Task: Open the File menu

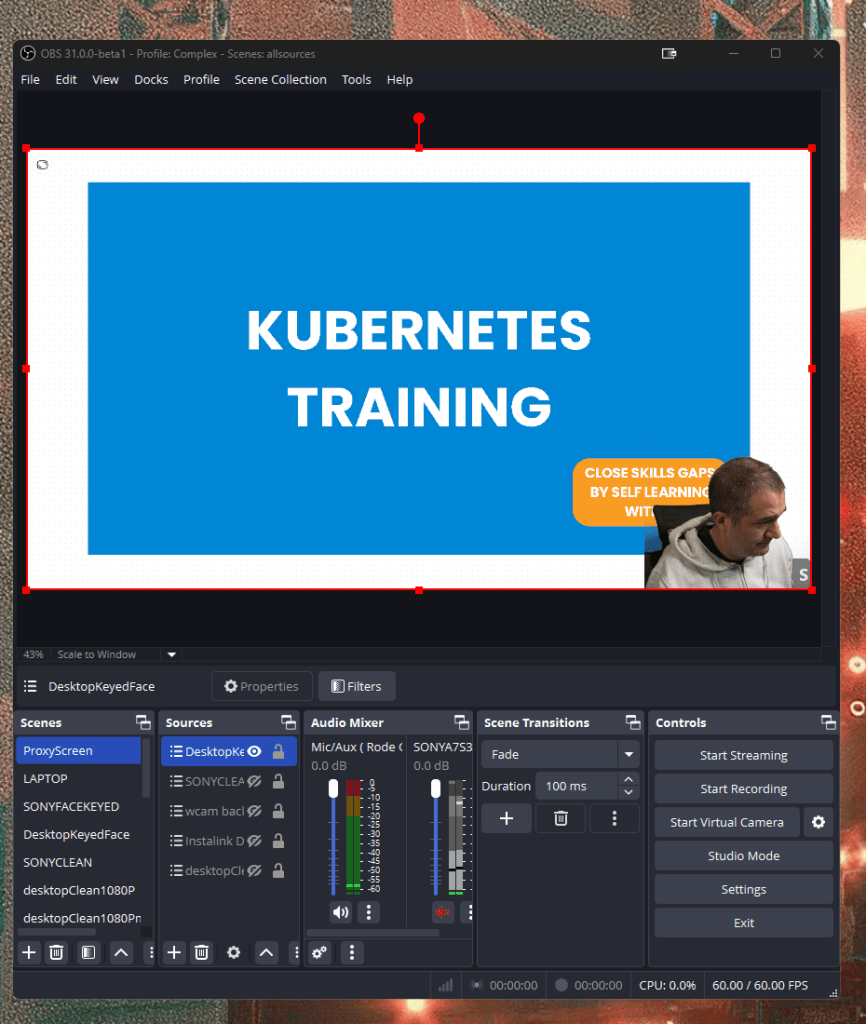Action: [x=30, y=80]
